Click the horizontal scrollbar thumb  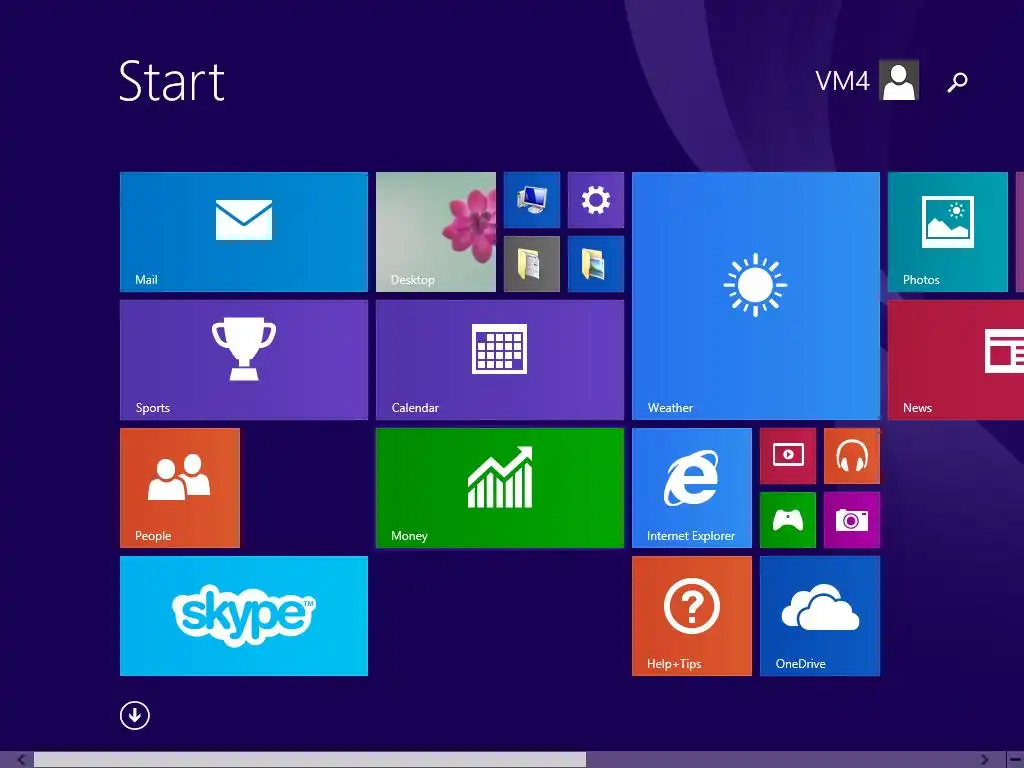click(x=310, y=760)
